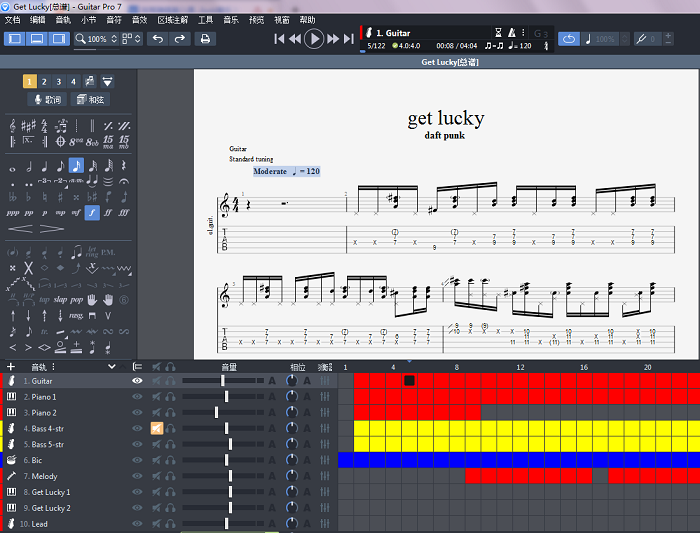This screenshot has width=700, height=533.
Task: Click the add track plus icon
Action: [11, 367]
